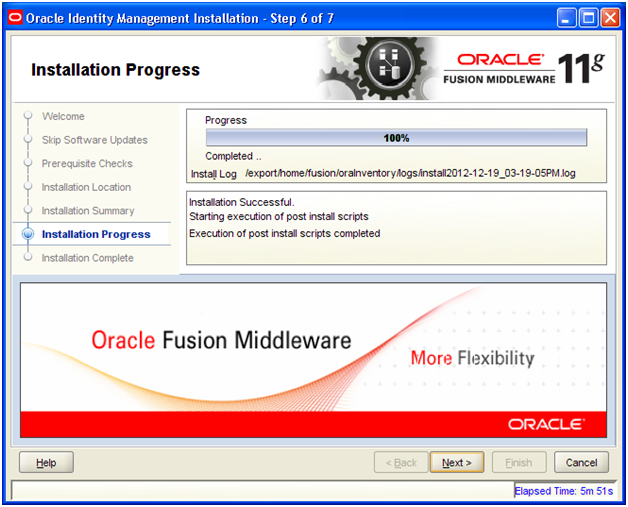Select the Installation Progress step
The image size is (628, 507).
pyautogui.click(x=96, y=234)
